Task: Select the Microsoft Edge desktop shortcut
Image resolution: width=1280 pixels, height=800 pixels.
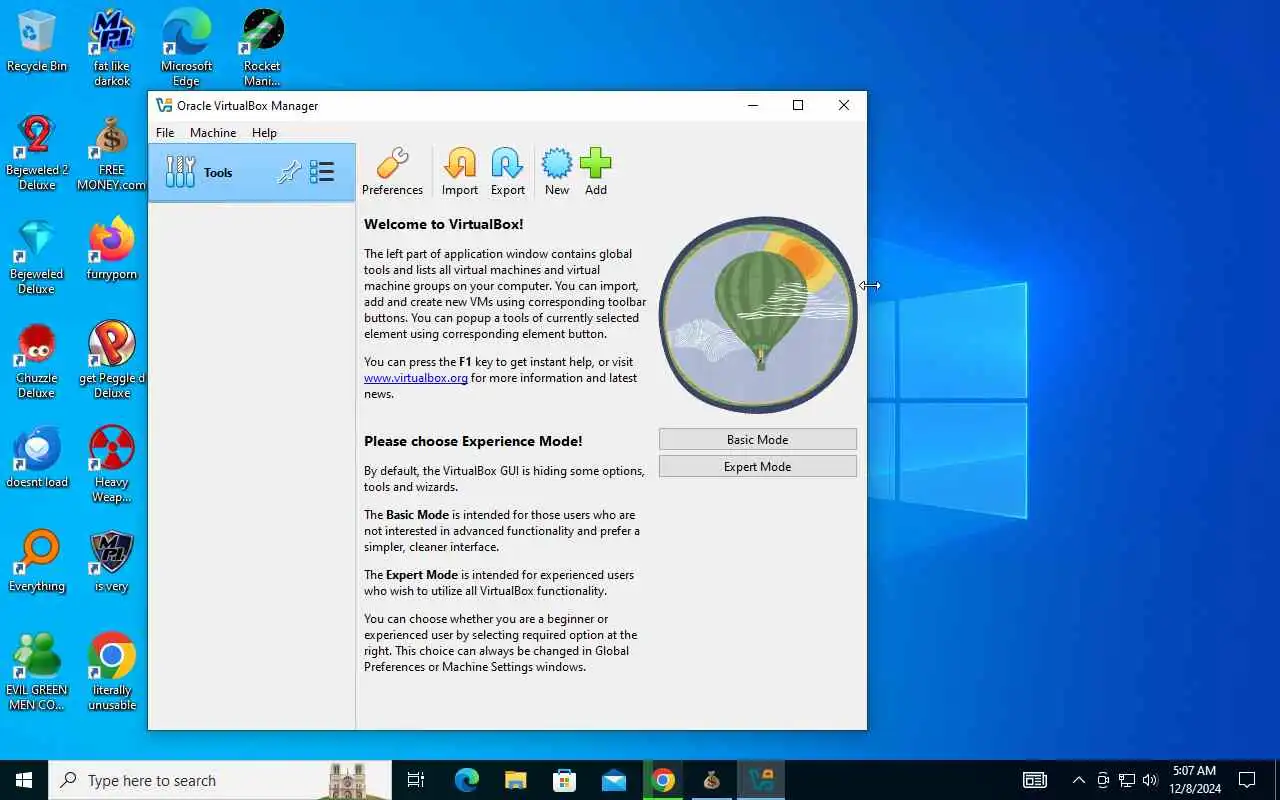Action: (x=187, y=49)
